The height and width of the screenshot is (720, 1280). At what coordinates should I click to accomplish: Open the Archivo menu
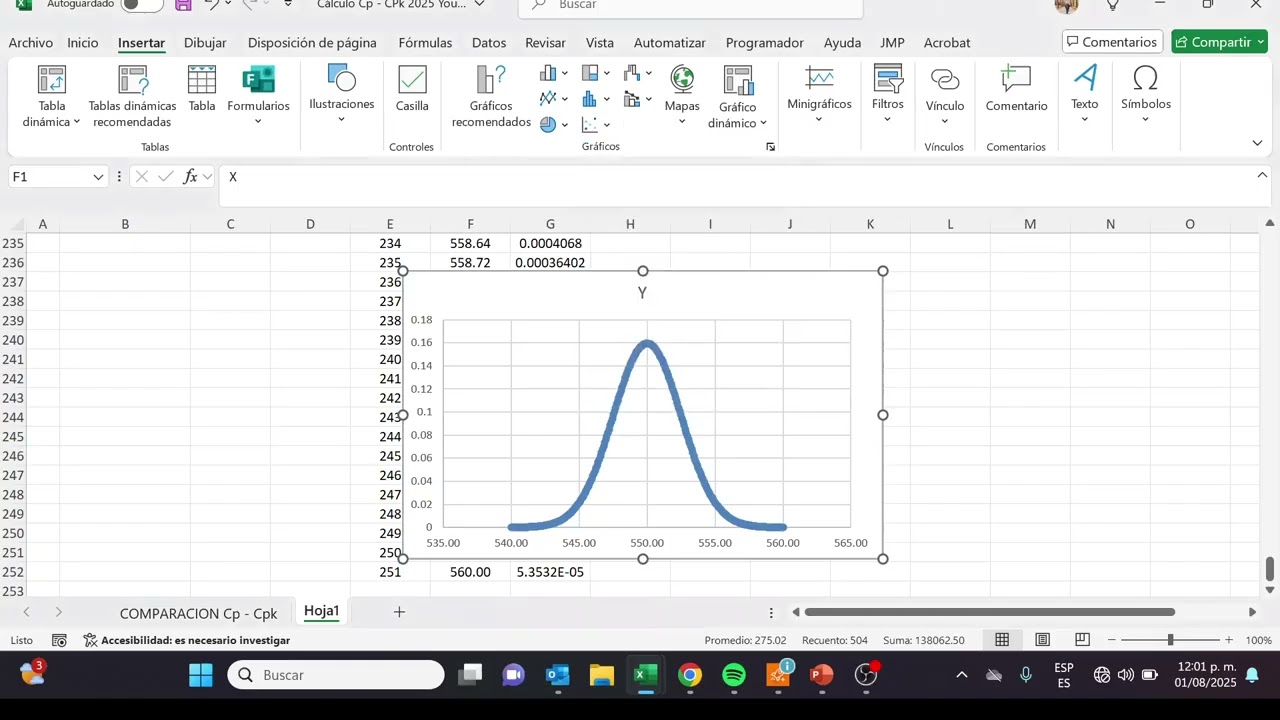click(31, 43)
